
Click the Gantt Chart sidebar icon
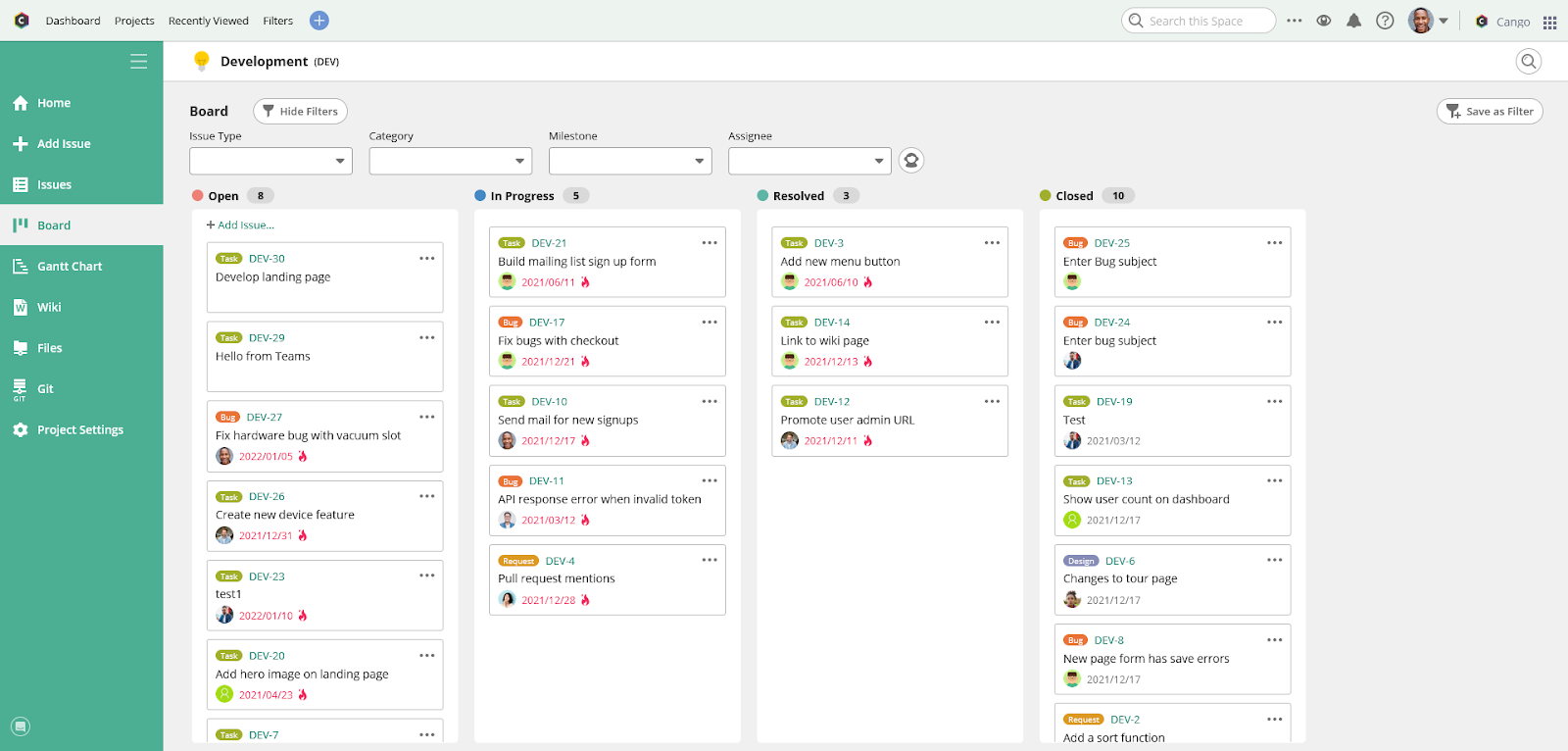pyautogui.click(x=21, y=267)
